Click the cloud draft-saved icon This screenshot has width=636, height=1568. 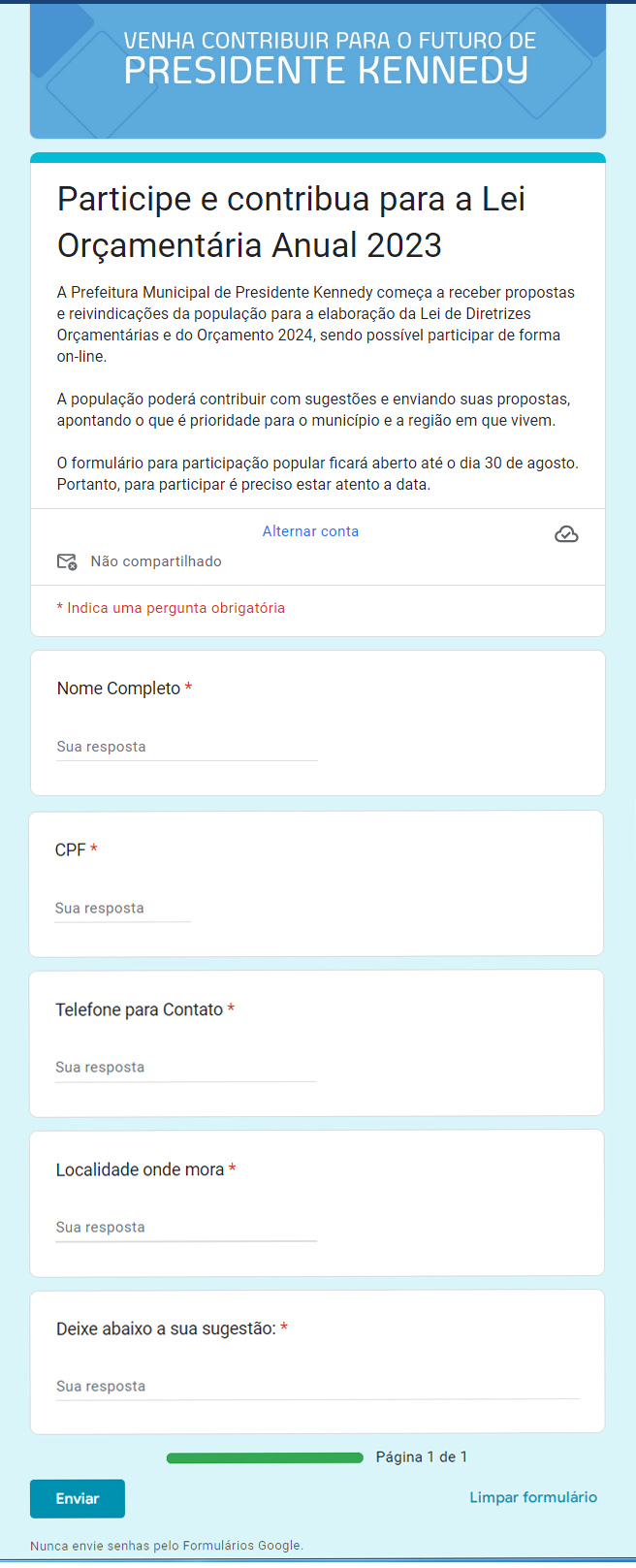click(566, 534)
